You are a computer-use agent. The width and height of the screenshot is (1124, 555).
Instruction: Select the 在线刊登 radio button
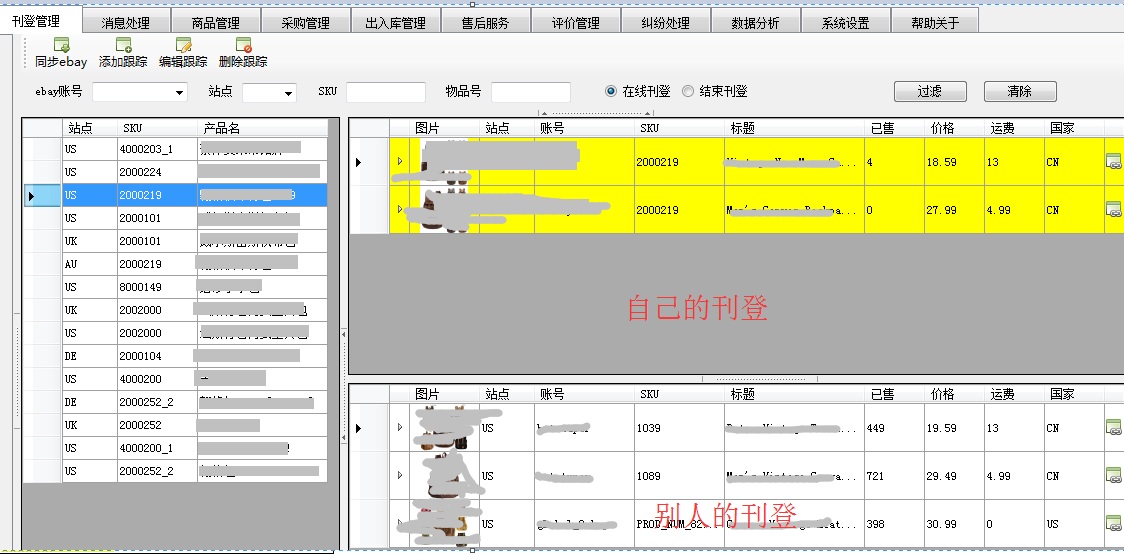pyautogui.click(x=611, y=91)
